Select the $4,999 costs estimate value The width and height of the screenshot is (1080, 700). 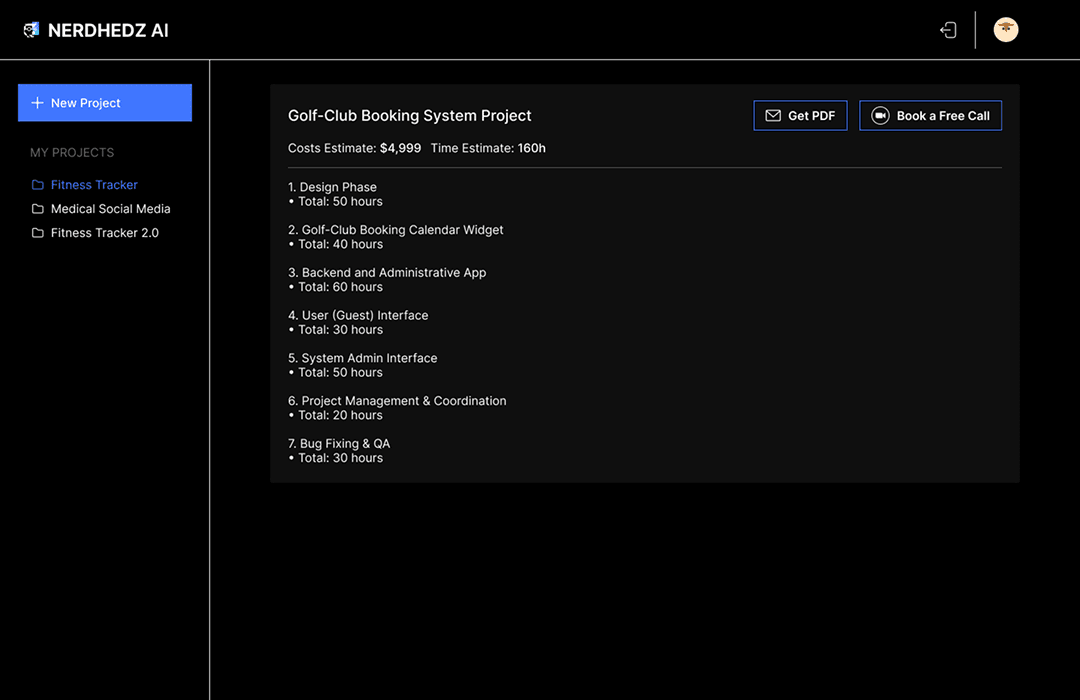[399, 147]
